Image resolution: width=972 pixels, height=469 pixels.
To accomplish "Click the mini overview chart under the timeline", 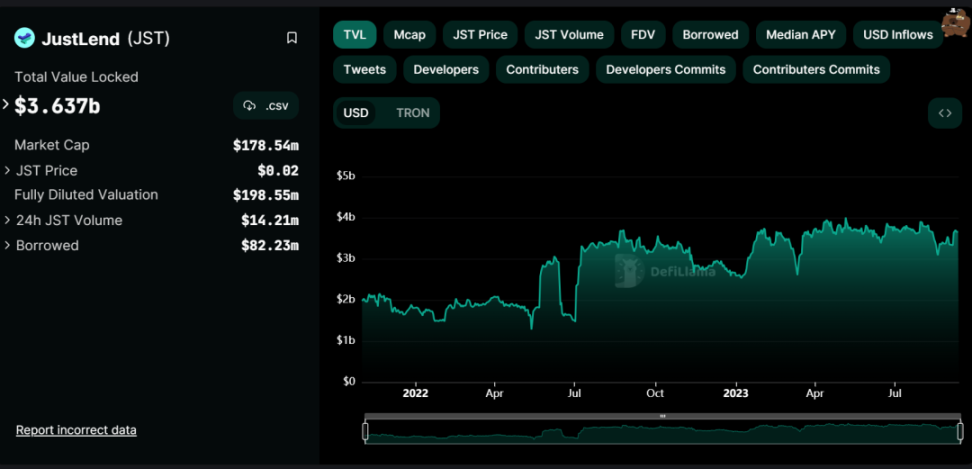I will click(663, 432).
